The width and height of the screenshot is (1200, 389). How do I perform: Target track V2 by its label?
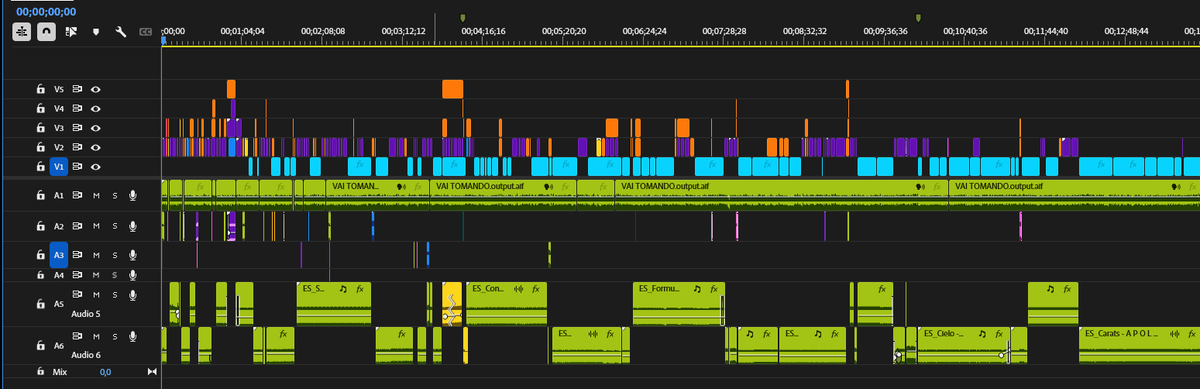click(59, 147)
